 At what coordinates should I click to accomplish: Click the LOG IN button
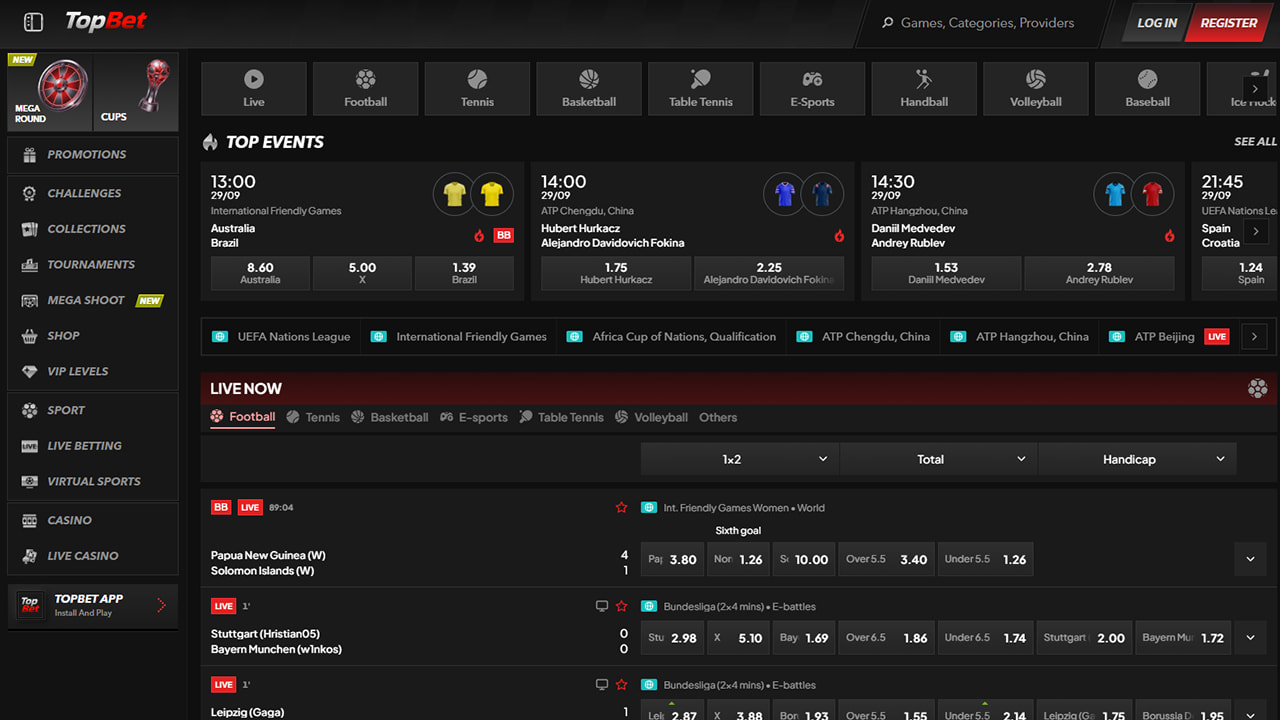[x=1157, y=23]
